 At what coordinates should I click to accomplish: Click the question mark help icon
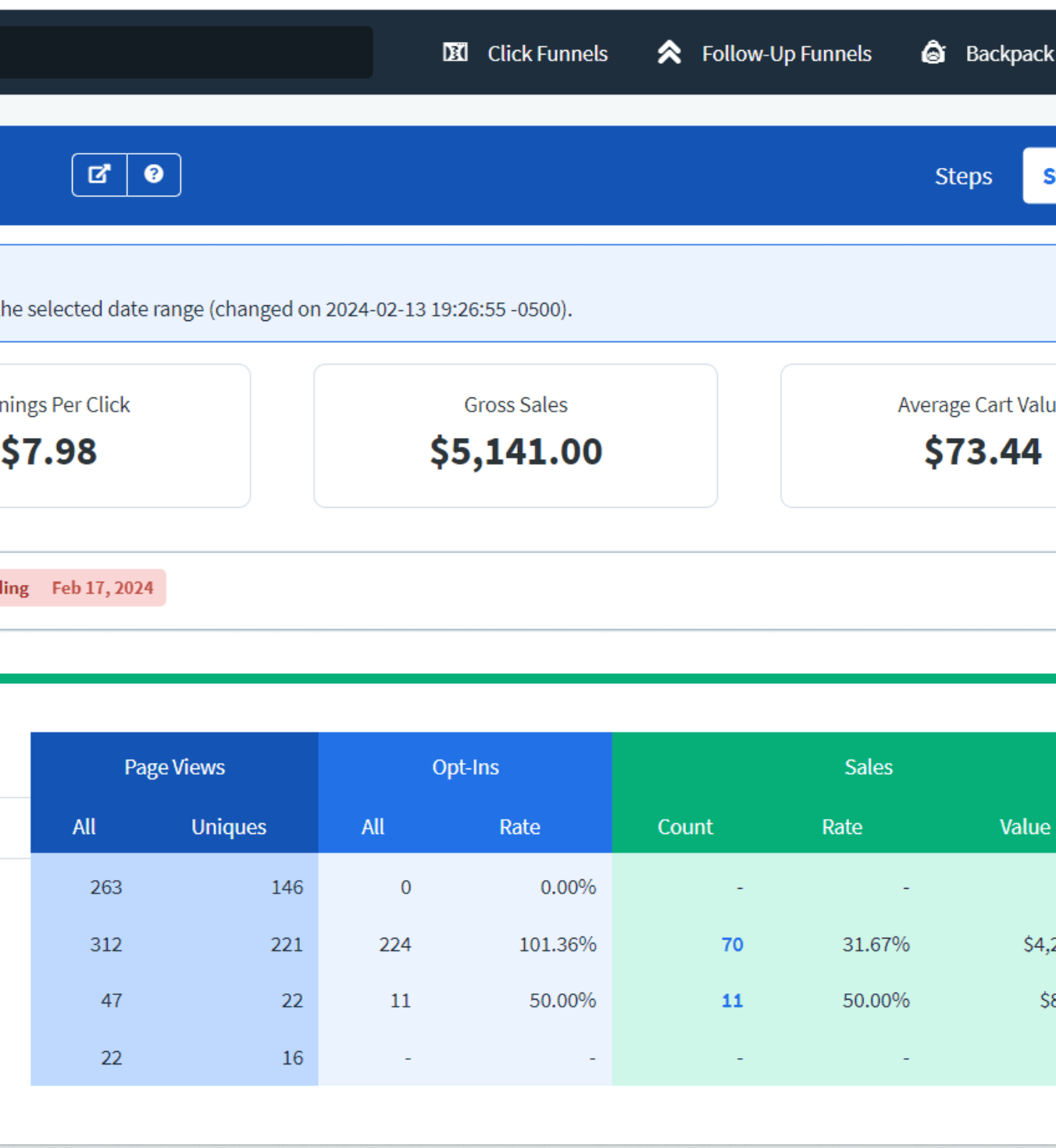pos(154,174)
